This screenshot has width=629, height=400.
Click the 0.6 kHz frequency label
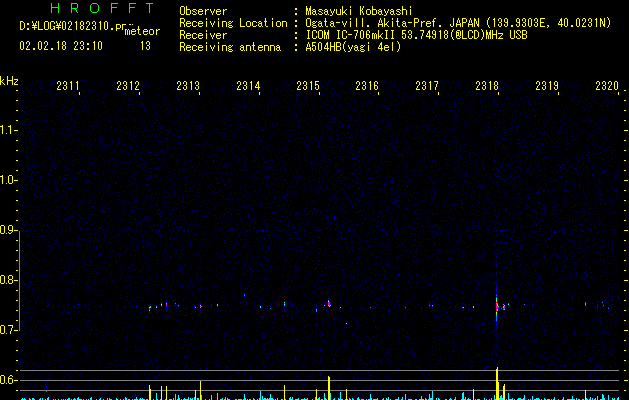click(x=8, y=380)
